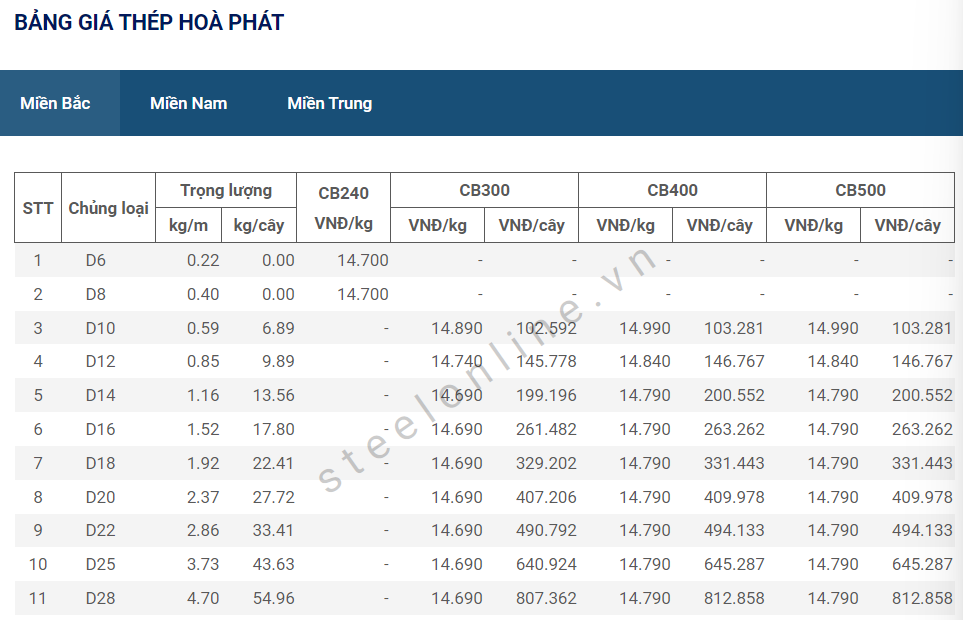Click the "kg/m" sub-header

pos(189,225)
